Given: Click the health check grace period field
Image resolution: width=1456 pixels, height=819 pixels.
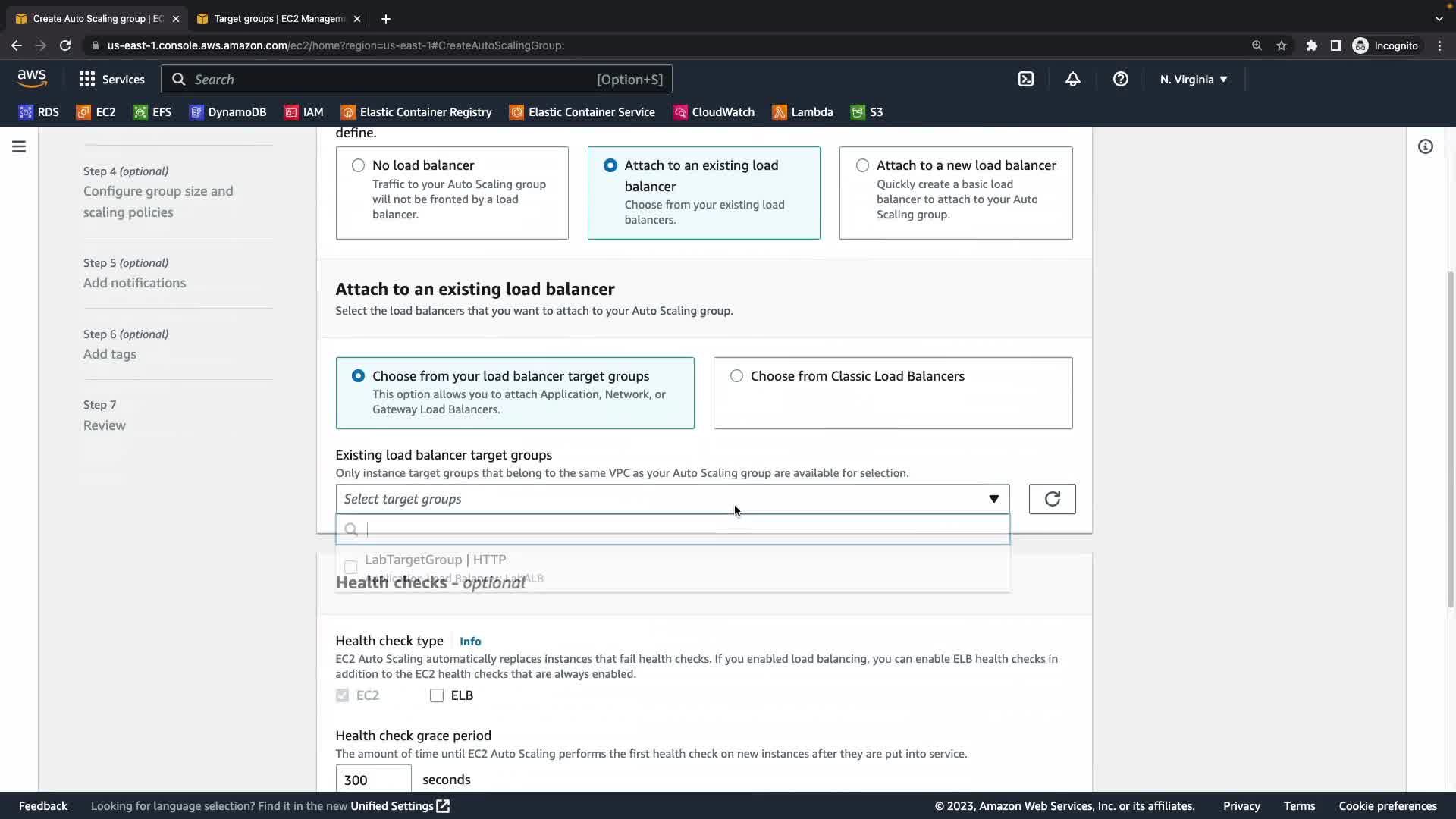Looking at the screenshot, I should click(373, 780).
